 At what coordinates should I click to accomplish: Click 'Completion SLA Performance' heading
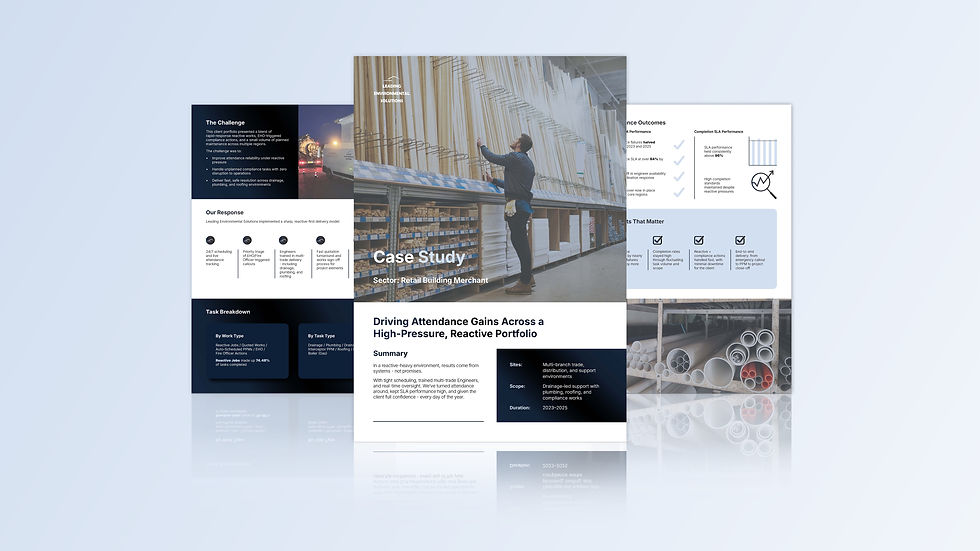pyautogui.click(x=719, y=132)
